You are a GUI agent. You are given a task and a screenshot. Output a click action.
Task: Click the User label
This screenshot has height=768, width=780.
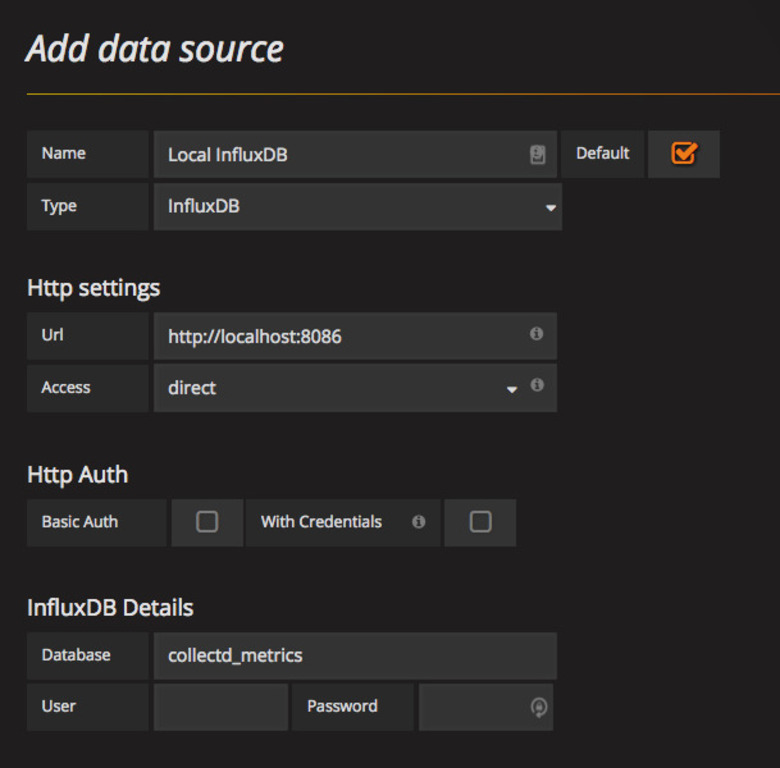pos(59,706)
